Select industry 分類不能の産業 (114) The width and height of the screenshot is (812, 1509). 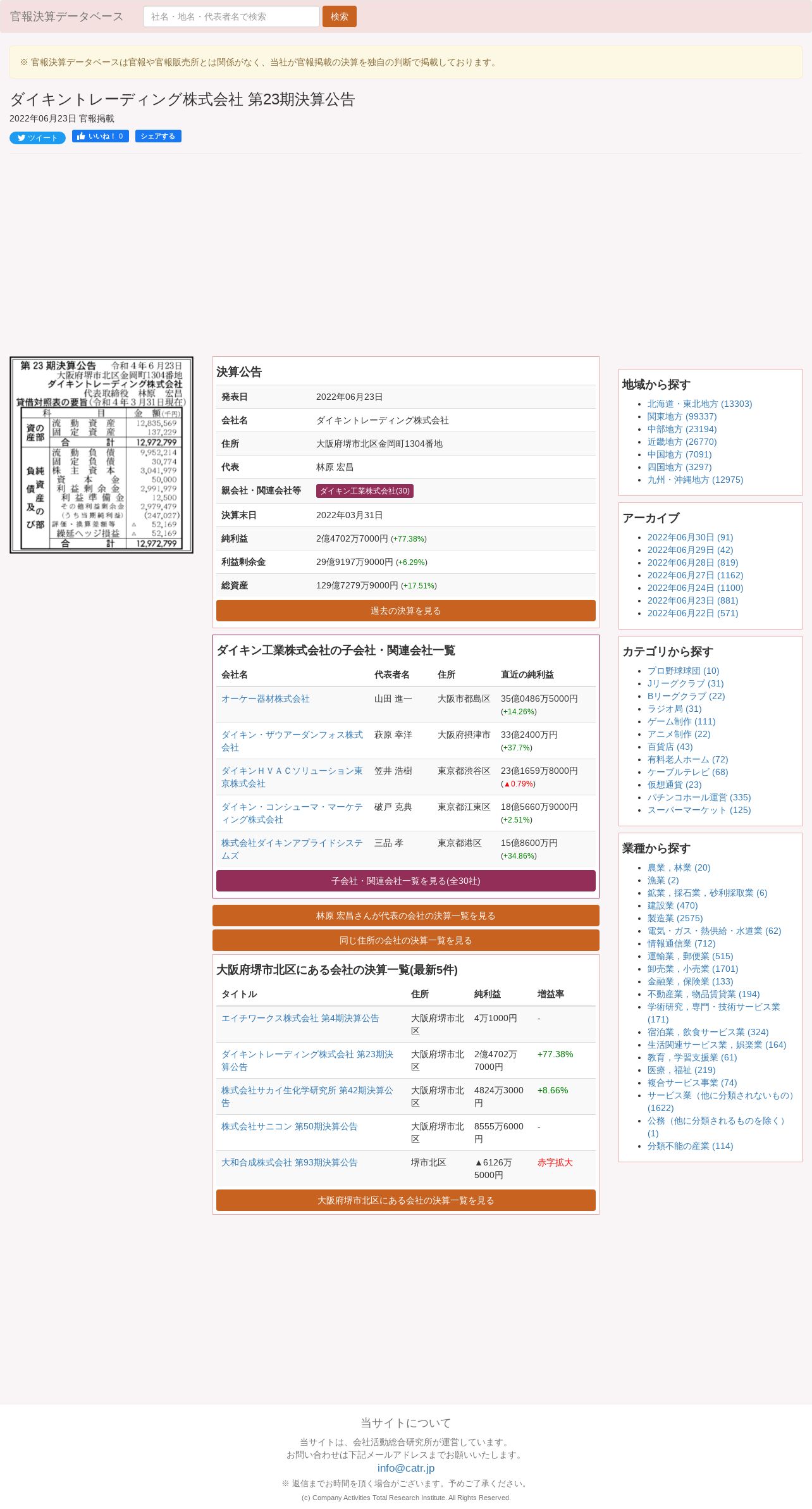(690, 1146)
